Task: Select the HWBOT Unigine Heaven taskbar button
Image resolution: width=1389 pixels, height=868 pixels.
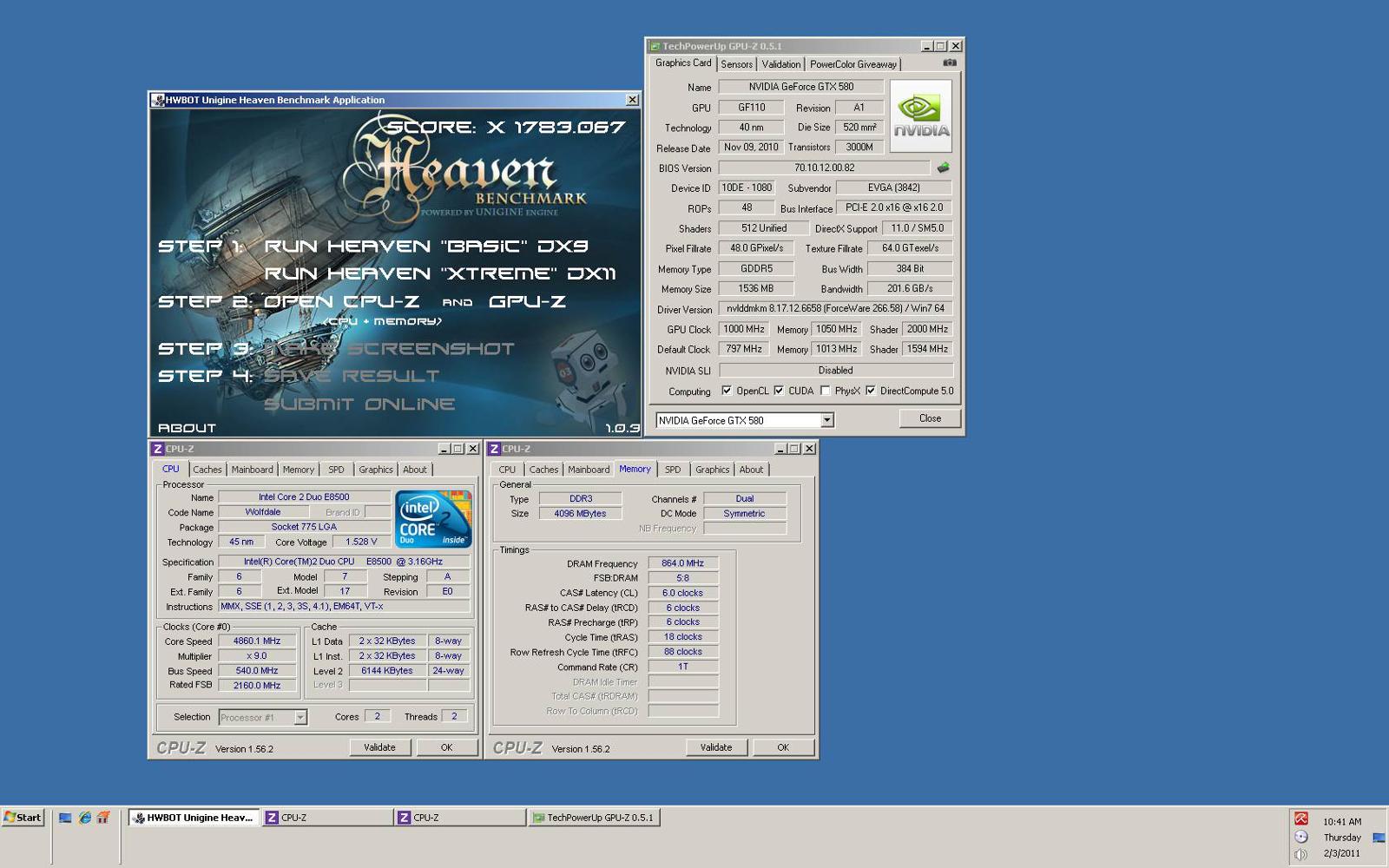Action: [194, 818]
